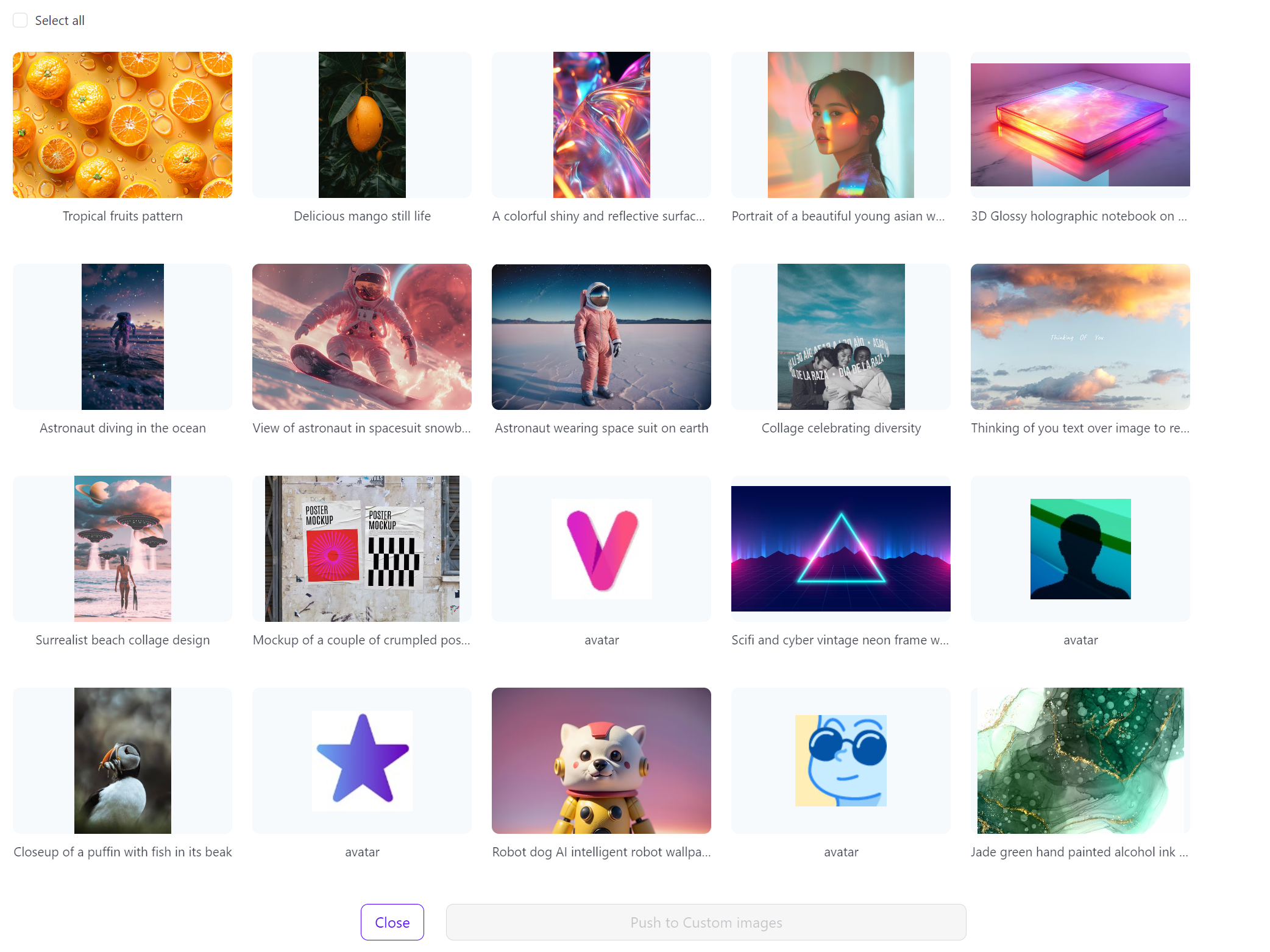Select the 3D glossy holographic notebook image
Viewport: 1270px width, 952px height.
[1080, 125]
